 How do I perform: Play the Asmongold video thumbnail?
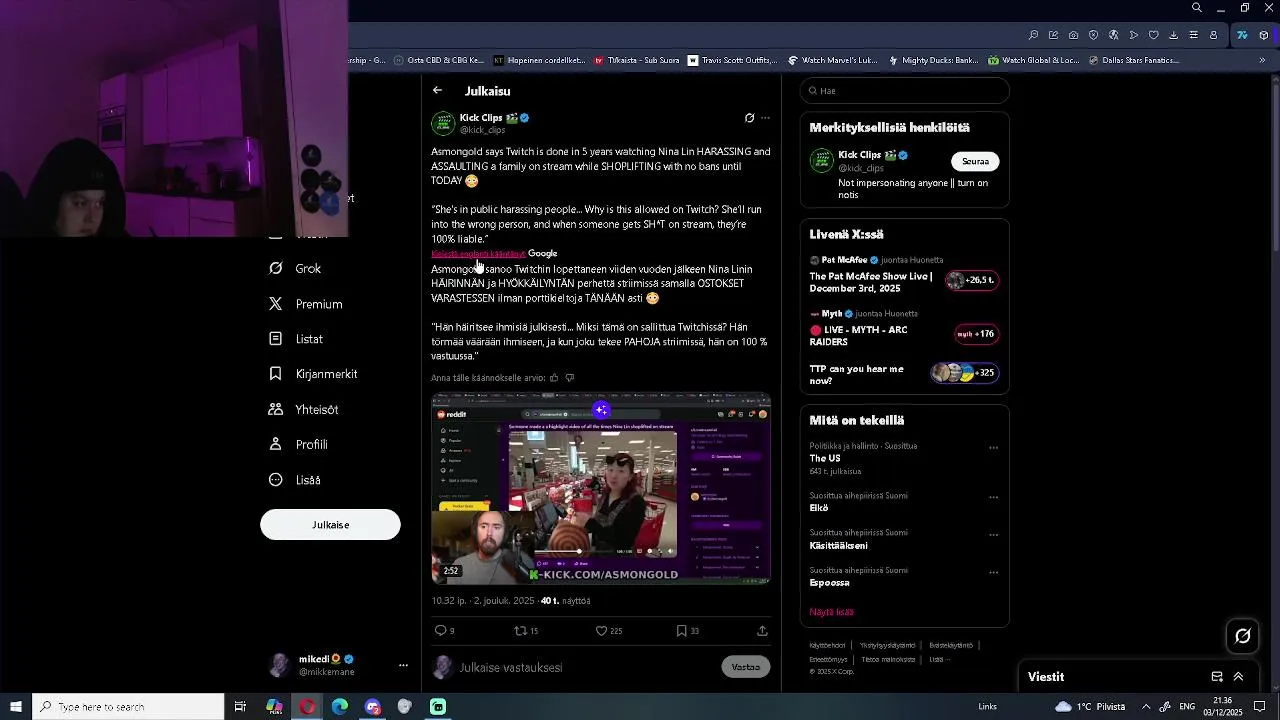[600, 490]
